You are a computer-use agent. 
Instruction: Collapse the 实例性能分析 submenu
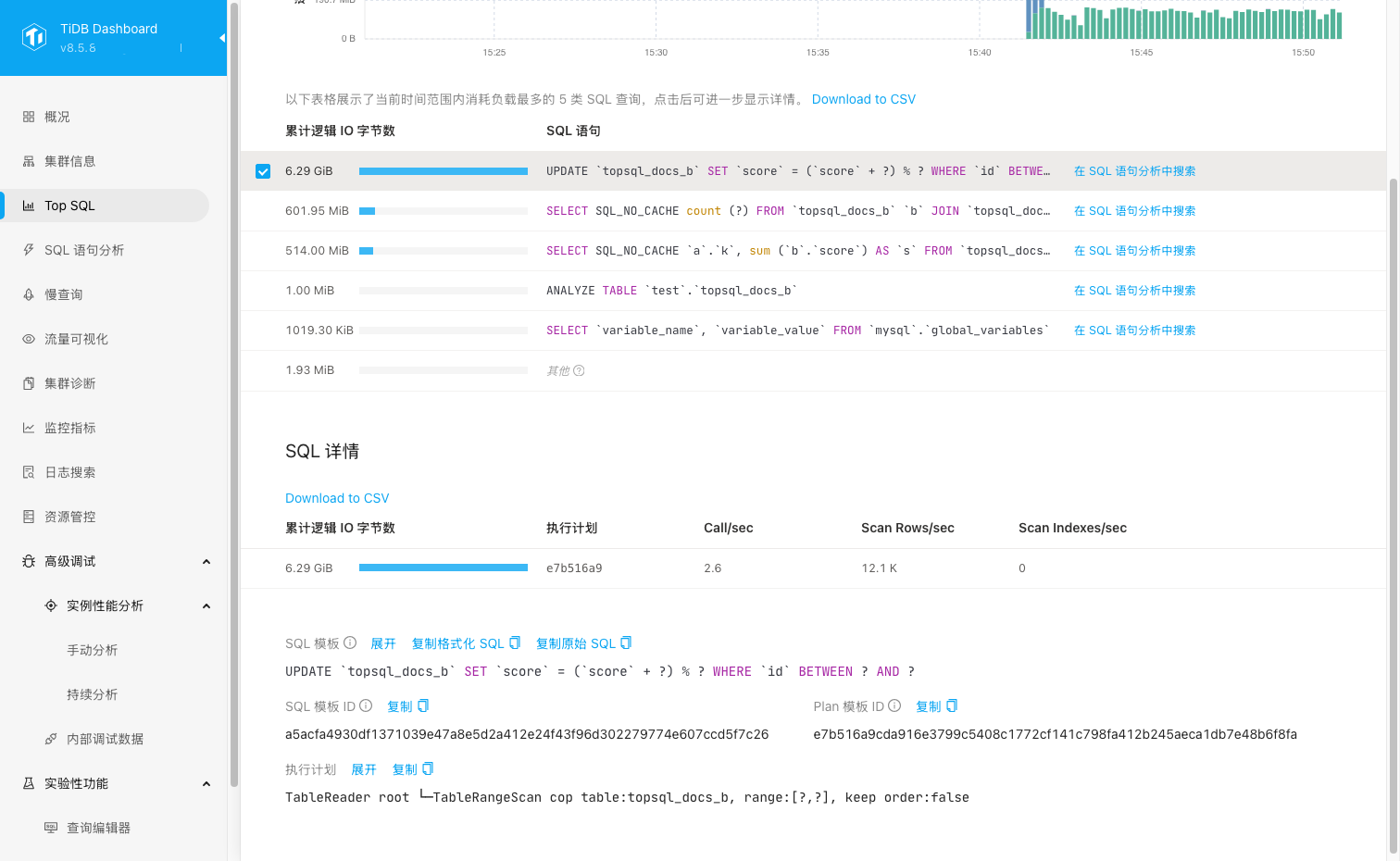206,606
